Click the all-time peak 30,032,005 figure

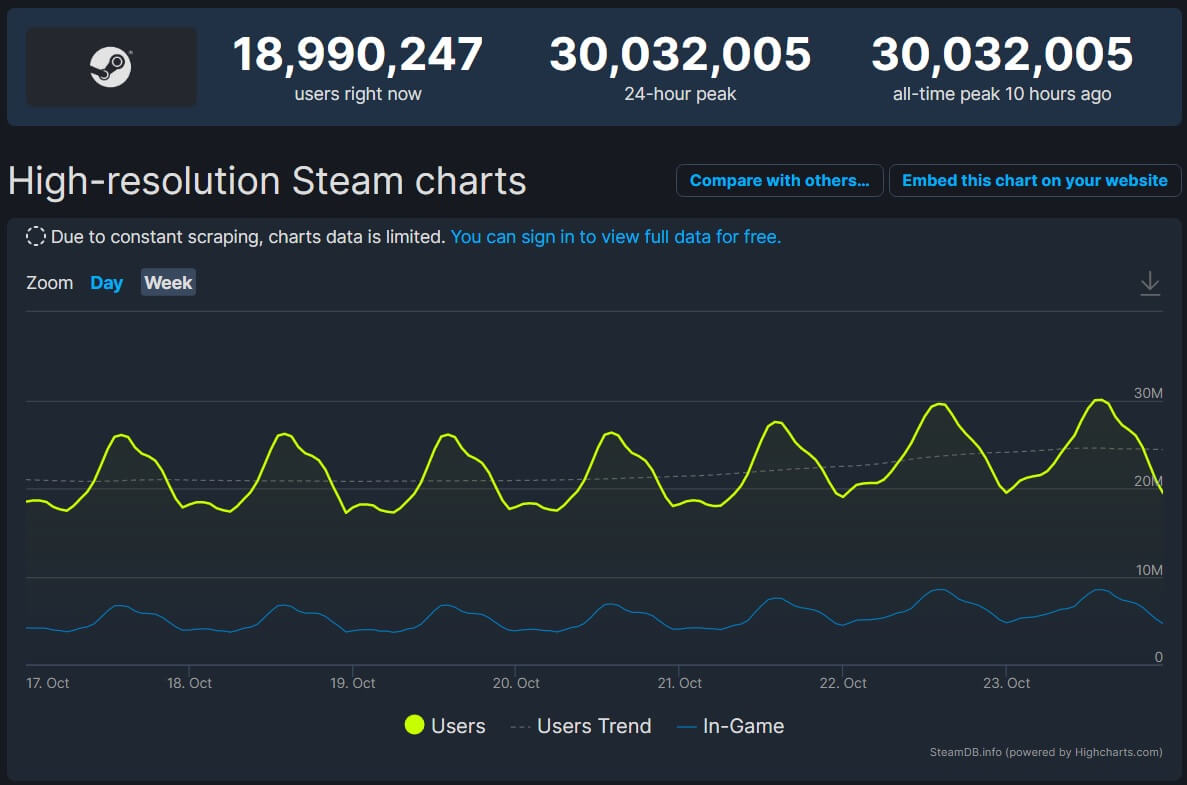[x=1001, y=54]
